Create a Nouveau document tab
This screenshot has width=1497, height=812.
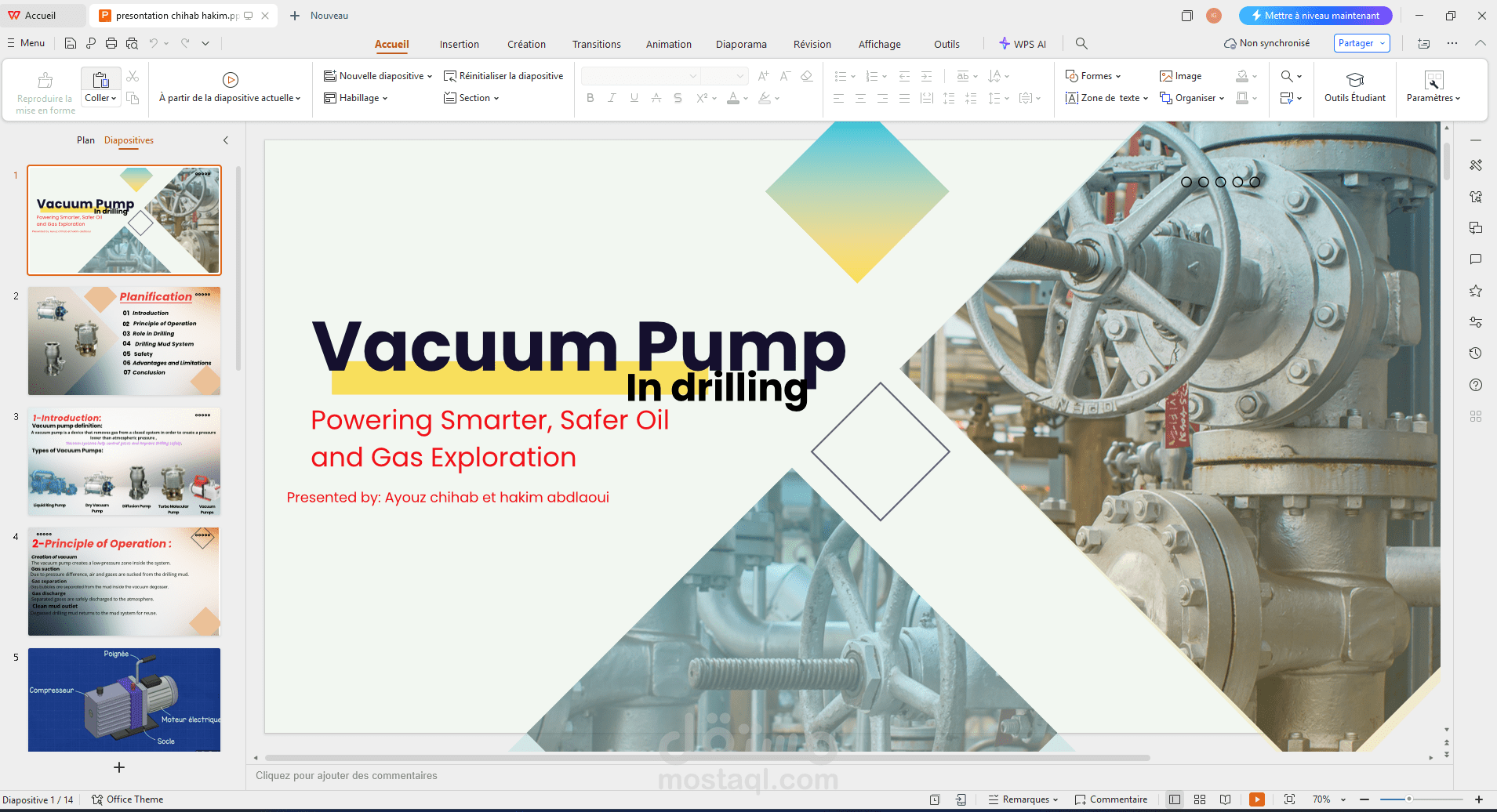[319, 16]
